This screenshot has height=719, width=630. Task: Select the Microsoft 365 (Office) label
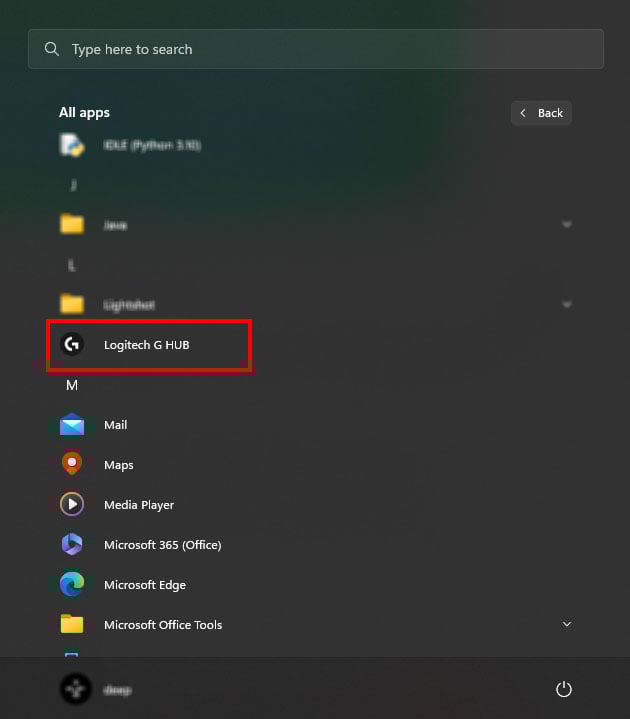pos(163,545)
